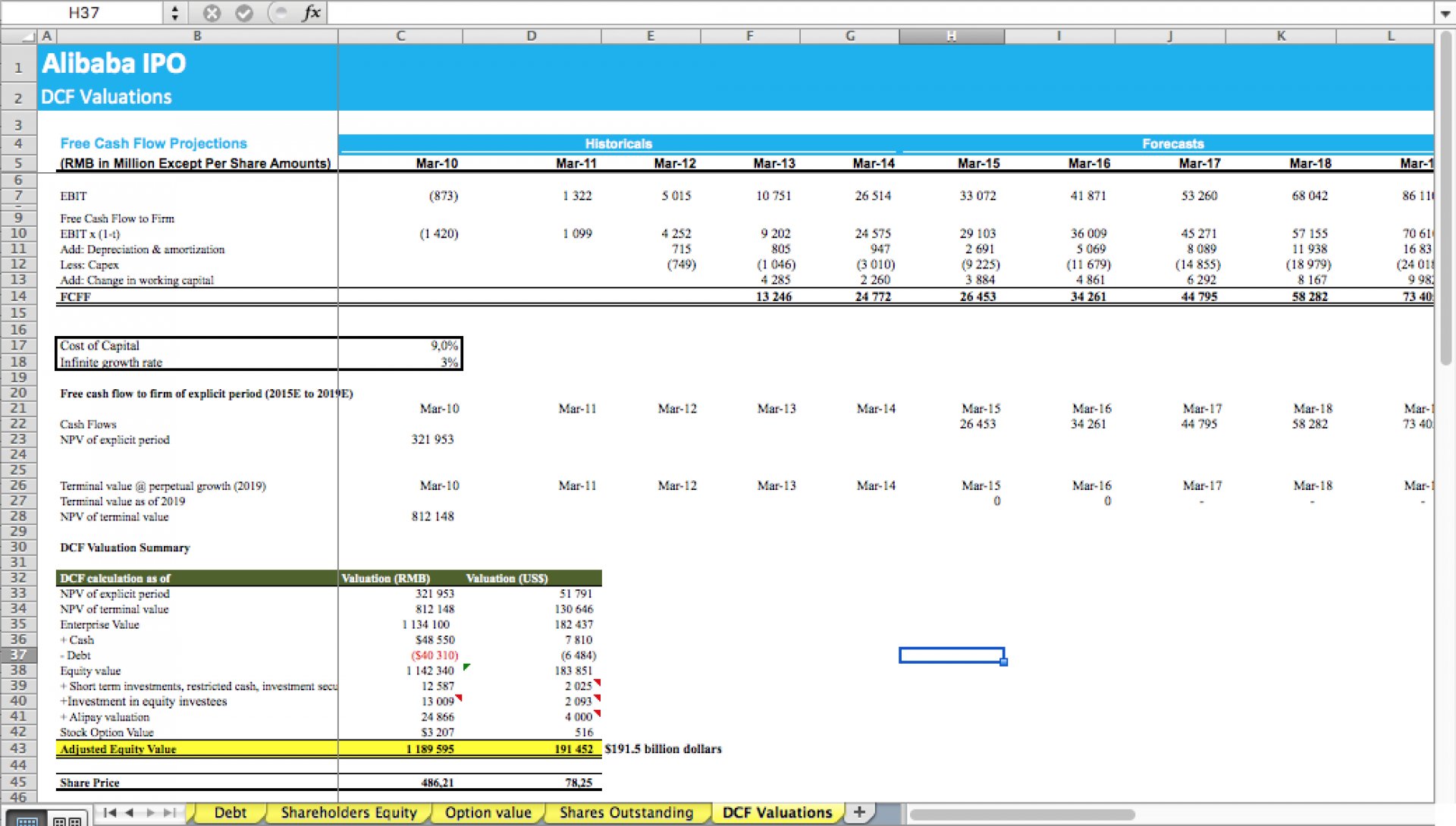Click the horizontal scrollbar thumb

click(x=1021, y=815)
